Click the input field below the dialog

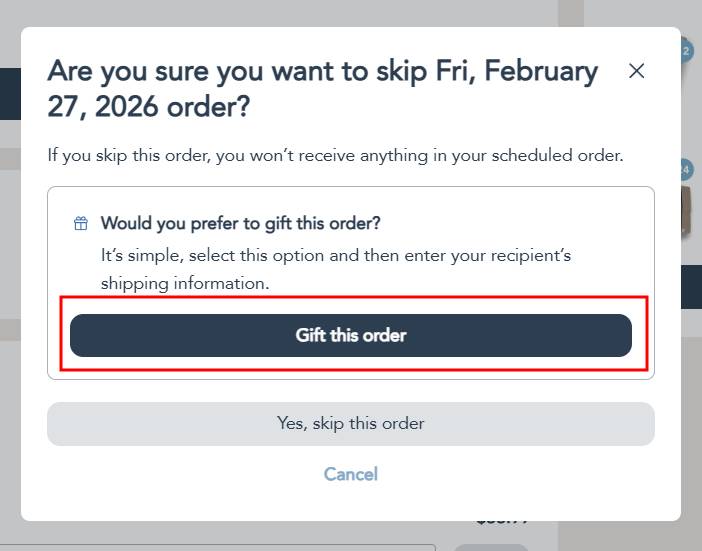pyautogui.click(x=220, y=547)
